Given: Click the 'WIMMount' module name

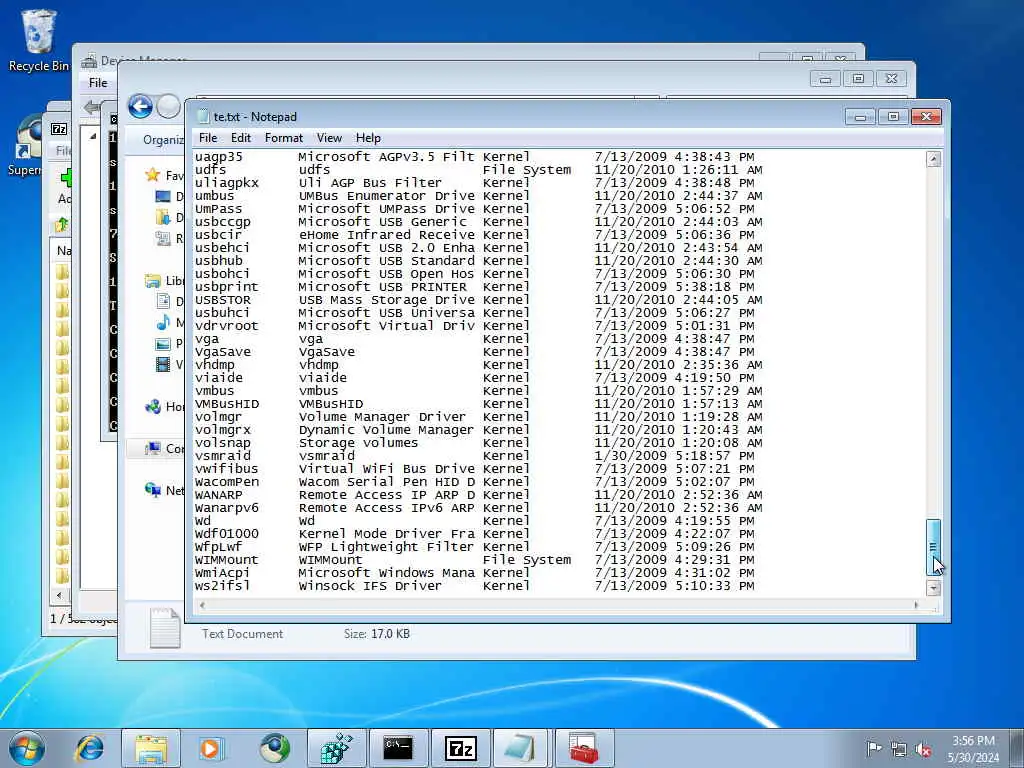Looking at the screenshot, I should pyautogui.click(x=226, y=560).
